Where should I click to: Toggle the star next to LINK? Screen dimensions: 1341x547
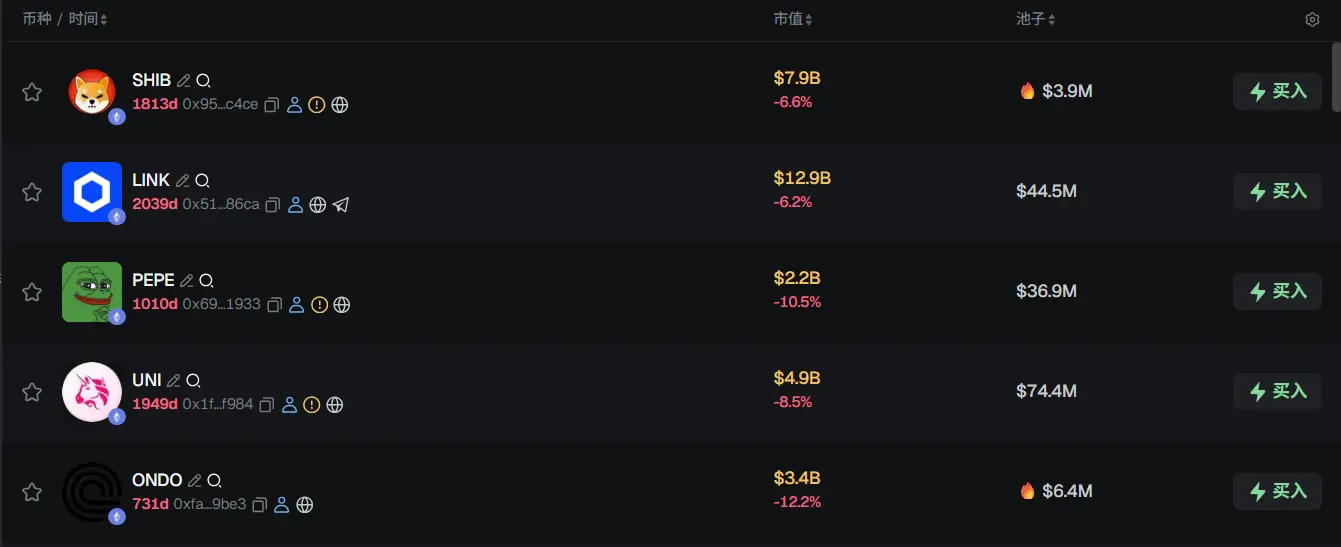(32, 192)
